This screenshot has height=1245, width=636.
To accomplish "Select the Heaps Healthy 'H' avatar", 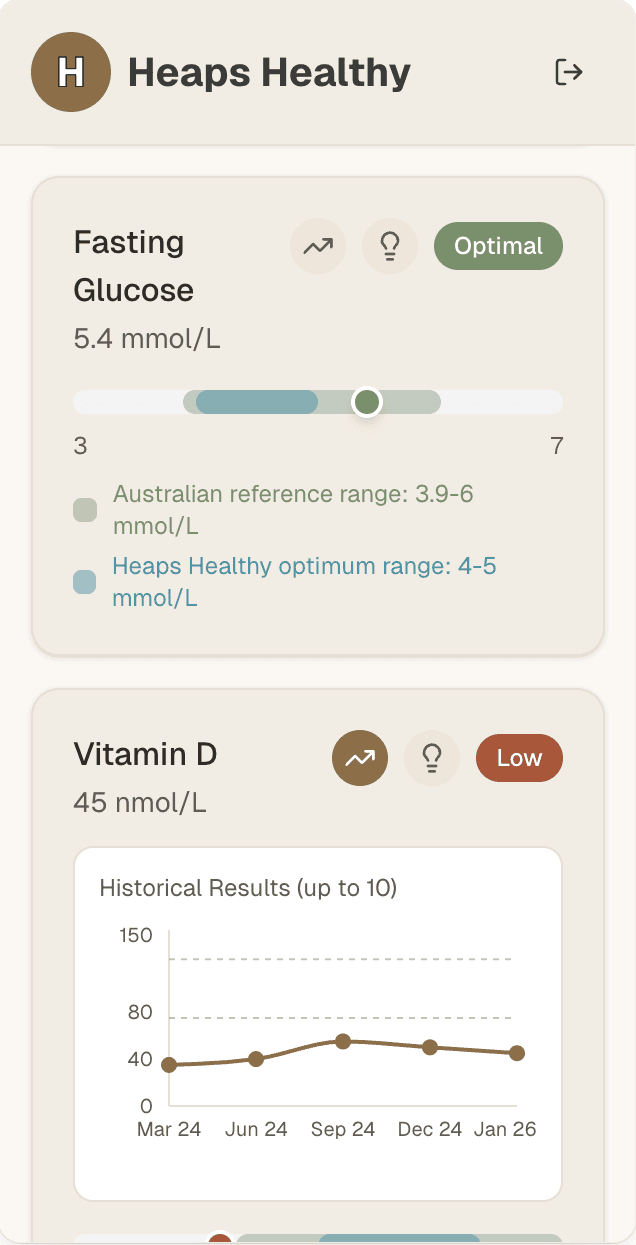I will coord(71,71).
